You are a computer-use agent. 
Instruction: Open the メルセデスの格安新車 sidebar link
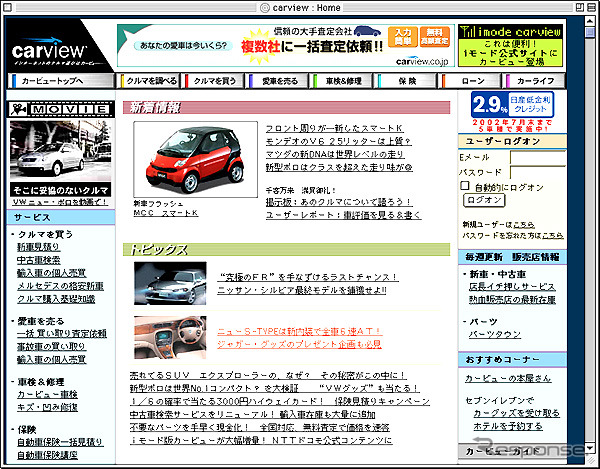pyautogui.click(x=60, y=286)
